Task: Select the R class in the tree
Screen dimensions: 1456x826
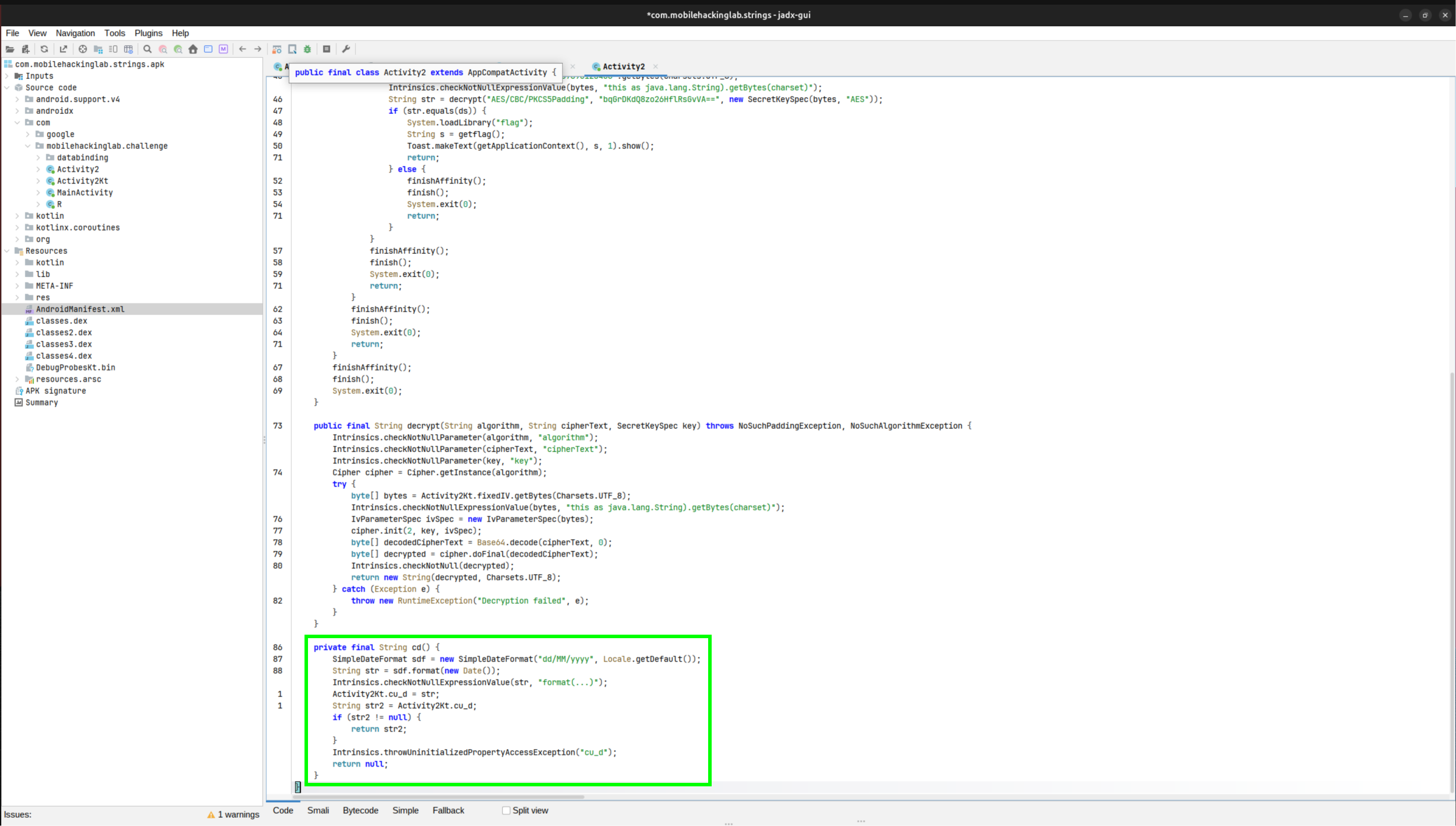Action: [x=59, y=204]
